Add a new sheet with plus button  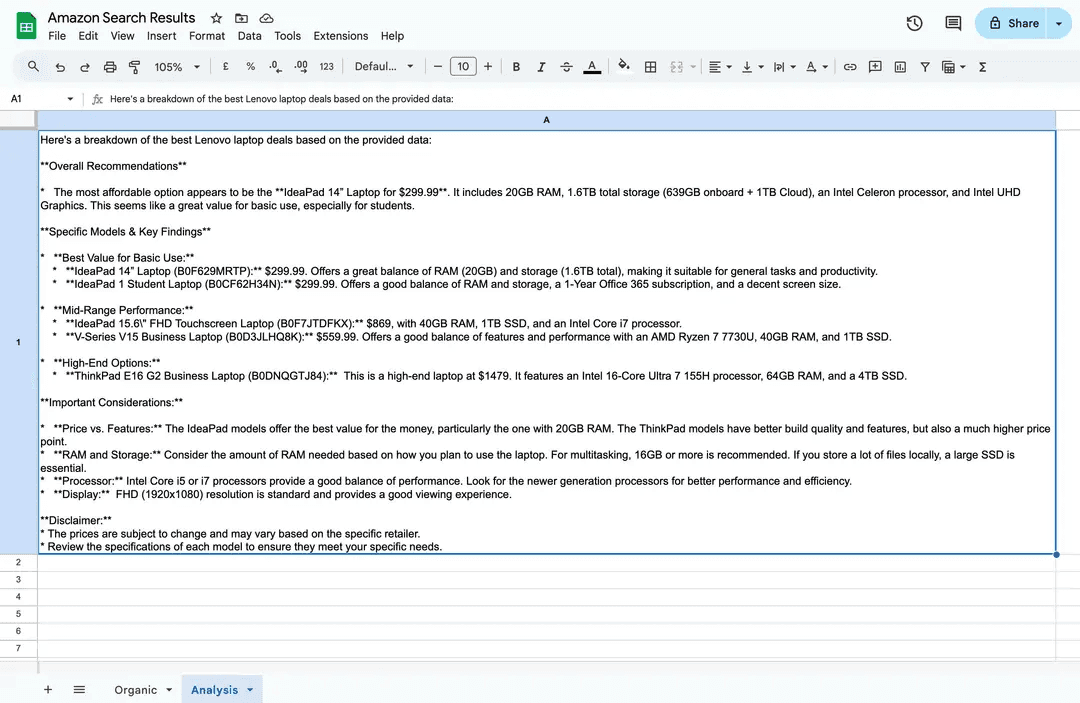[x=47, y=690]
